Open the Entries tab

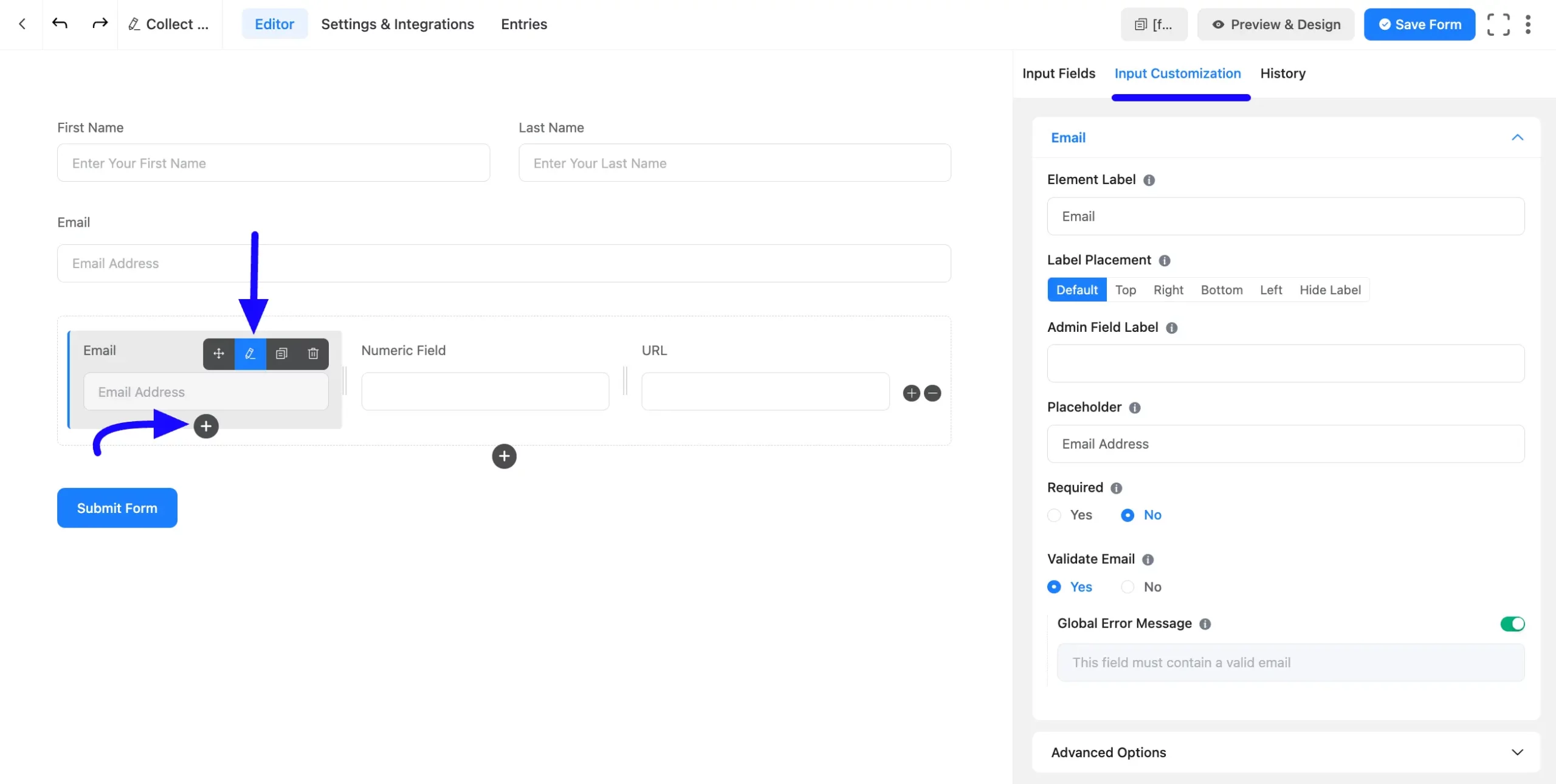[x=524, y=24]
